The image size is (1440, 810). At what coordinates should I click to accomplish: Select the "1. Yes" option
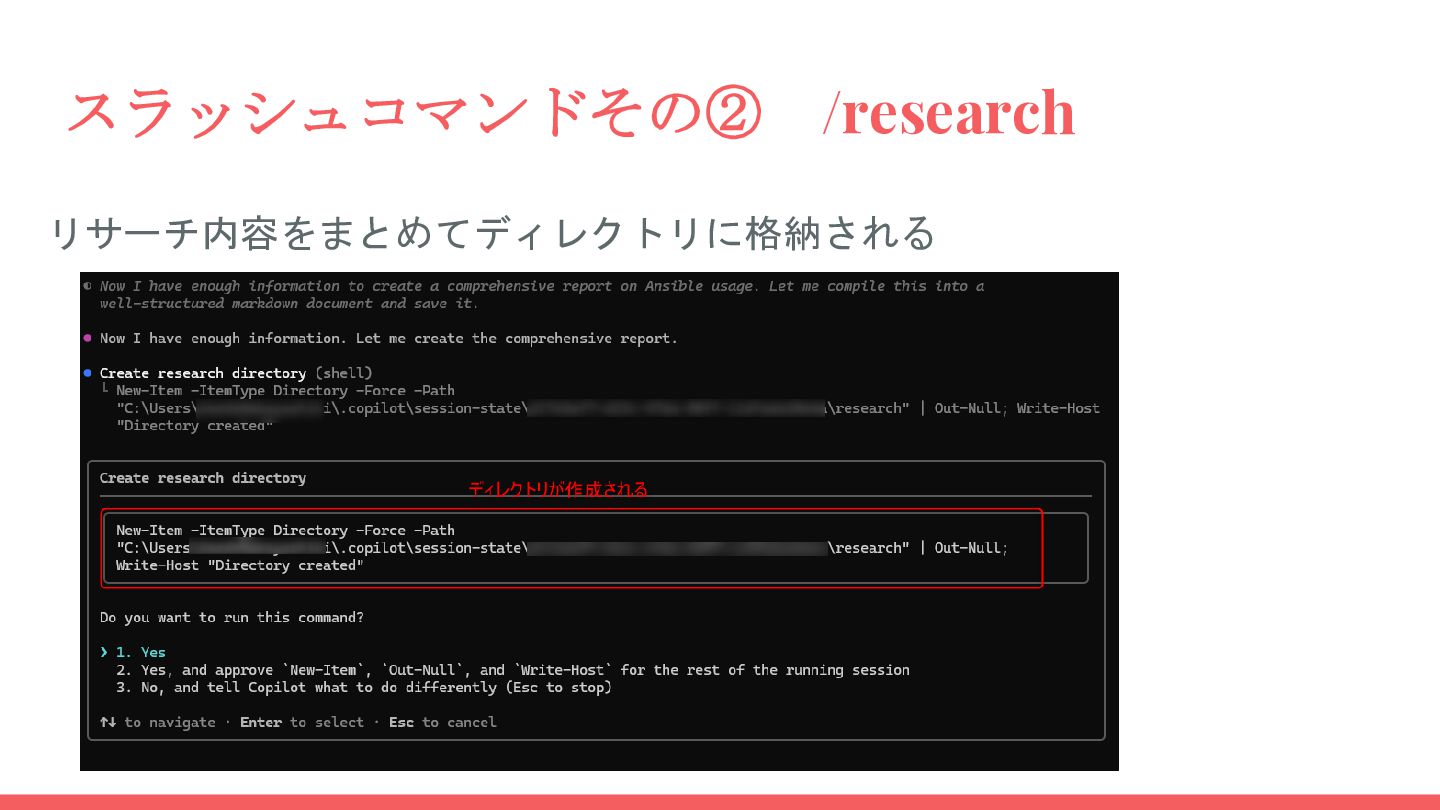(141, 652)
